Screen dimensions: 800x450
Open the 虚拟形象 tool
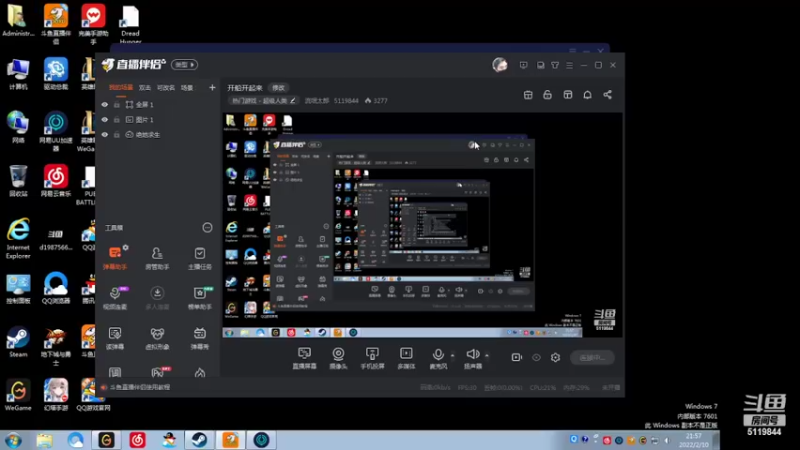point(157,337)
